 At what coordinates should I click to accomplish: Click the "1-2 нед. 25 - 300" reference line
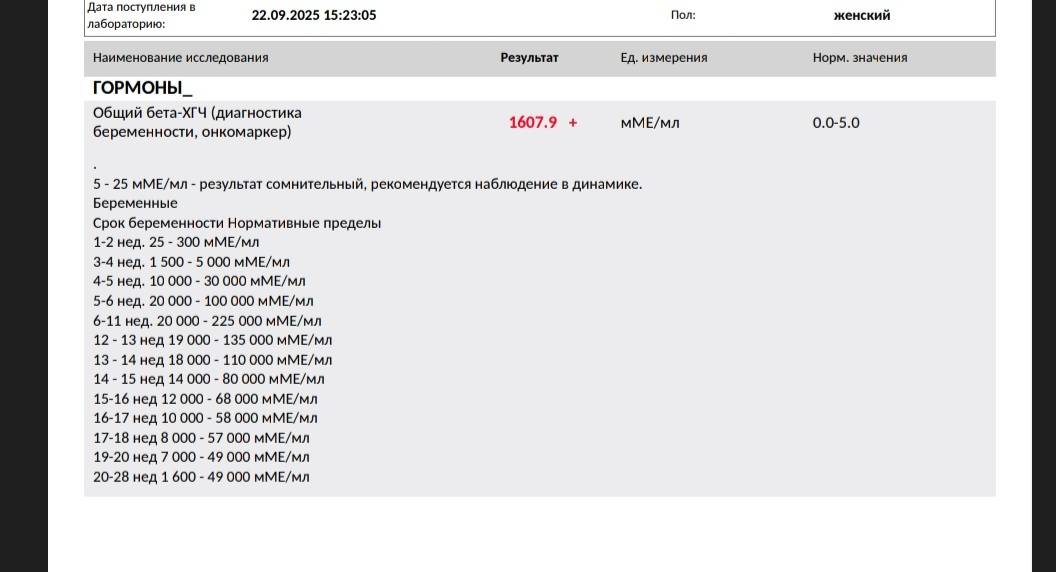coord(176,242)
